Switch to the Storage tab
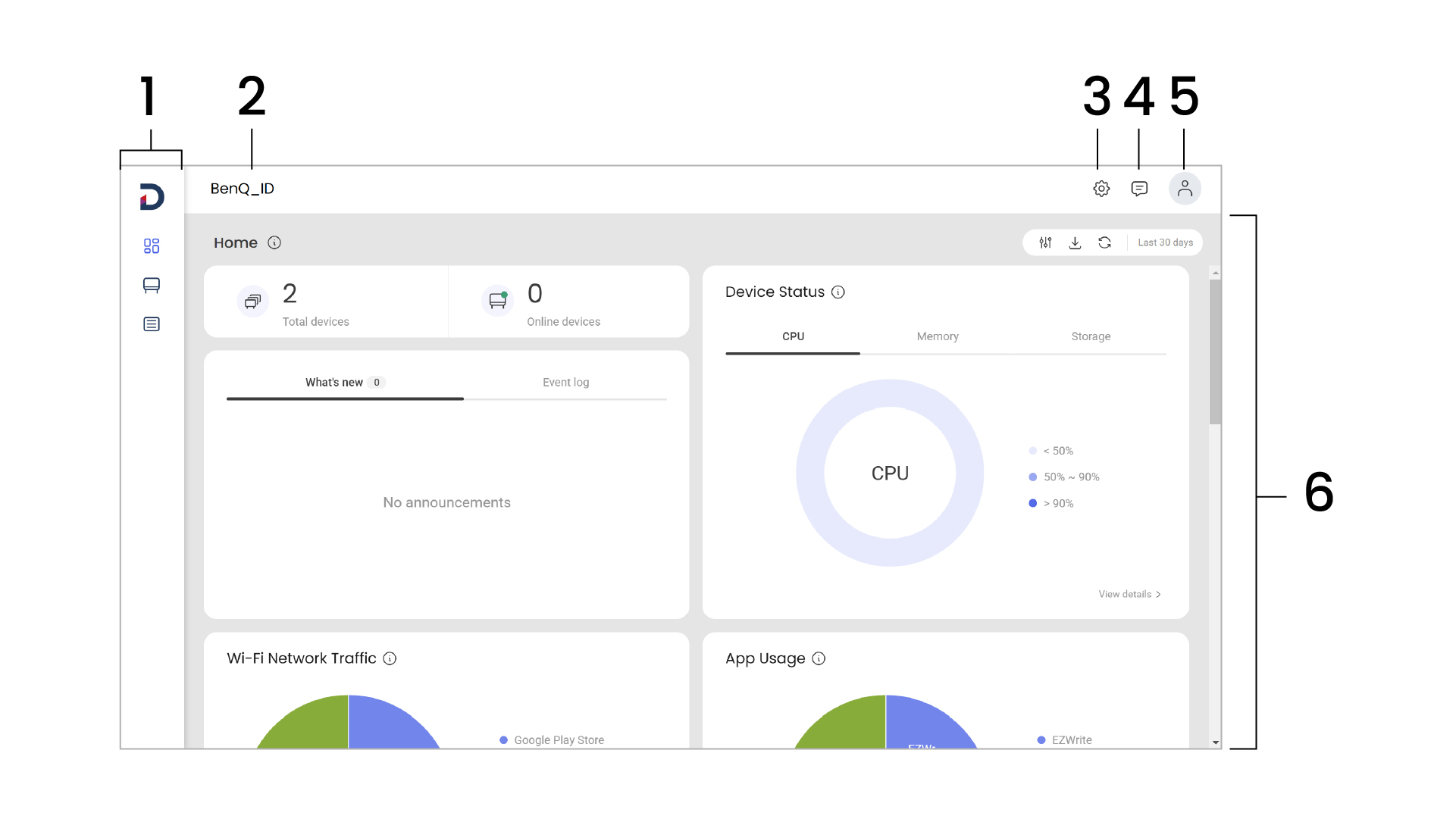Screen dimensions: 1456x819 tap(1091, 336)
